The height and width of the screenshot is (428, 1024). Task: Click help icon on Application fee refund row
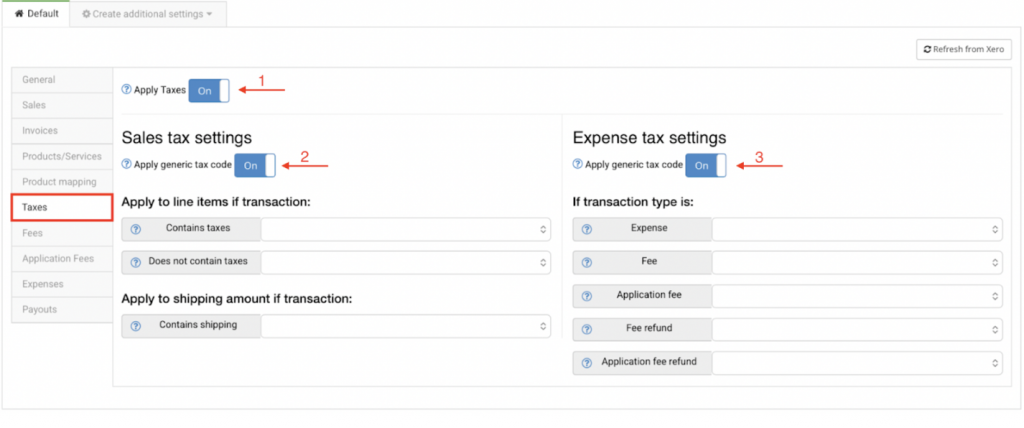(589, 361)
